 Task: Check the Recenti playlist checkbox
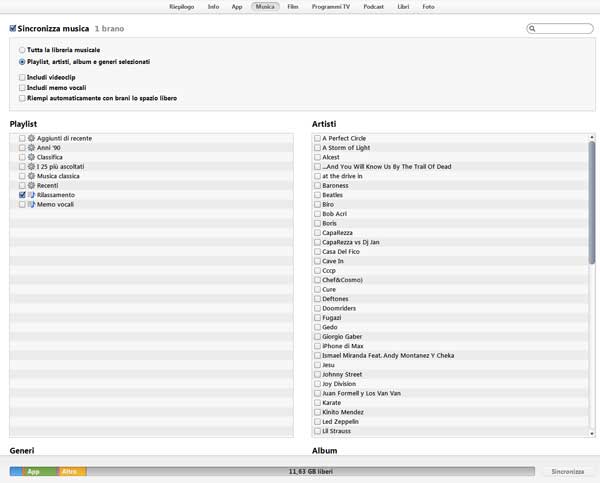[x=22, y=186]
